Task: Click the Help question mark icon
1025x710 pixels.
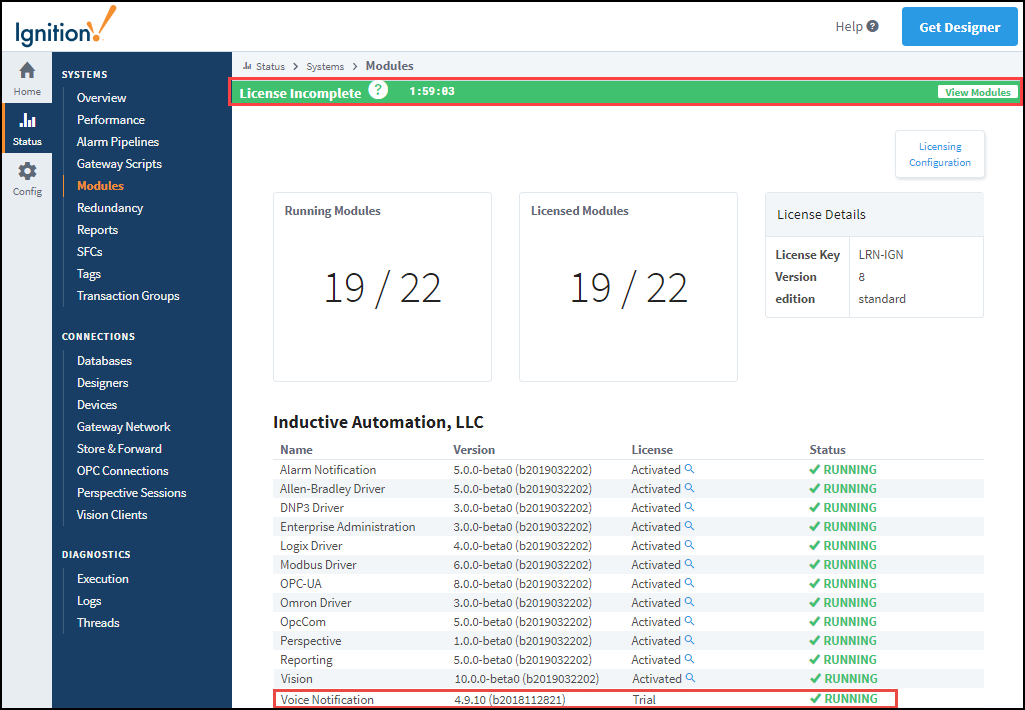Action: click(873, 26)
